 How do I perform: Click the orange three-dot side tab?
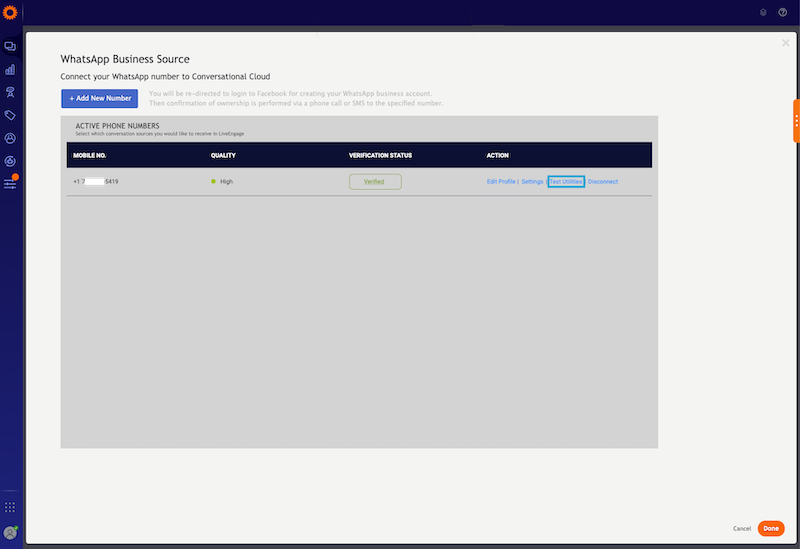(x=796, y=121)
